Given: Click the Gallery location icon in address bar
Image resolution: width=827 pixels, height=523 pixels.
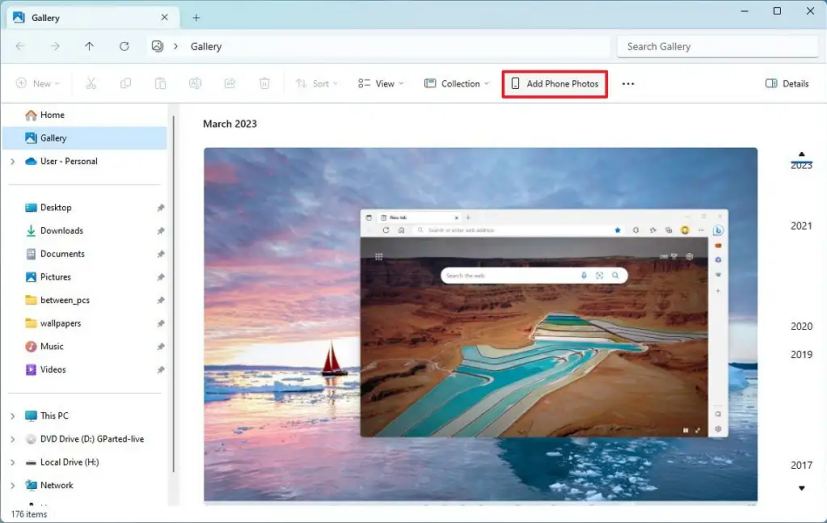Looking at the screenshot, I should point(157,46).
